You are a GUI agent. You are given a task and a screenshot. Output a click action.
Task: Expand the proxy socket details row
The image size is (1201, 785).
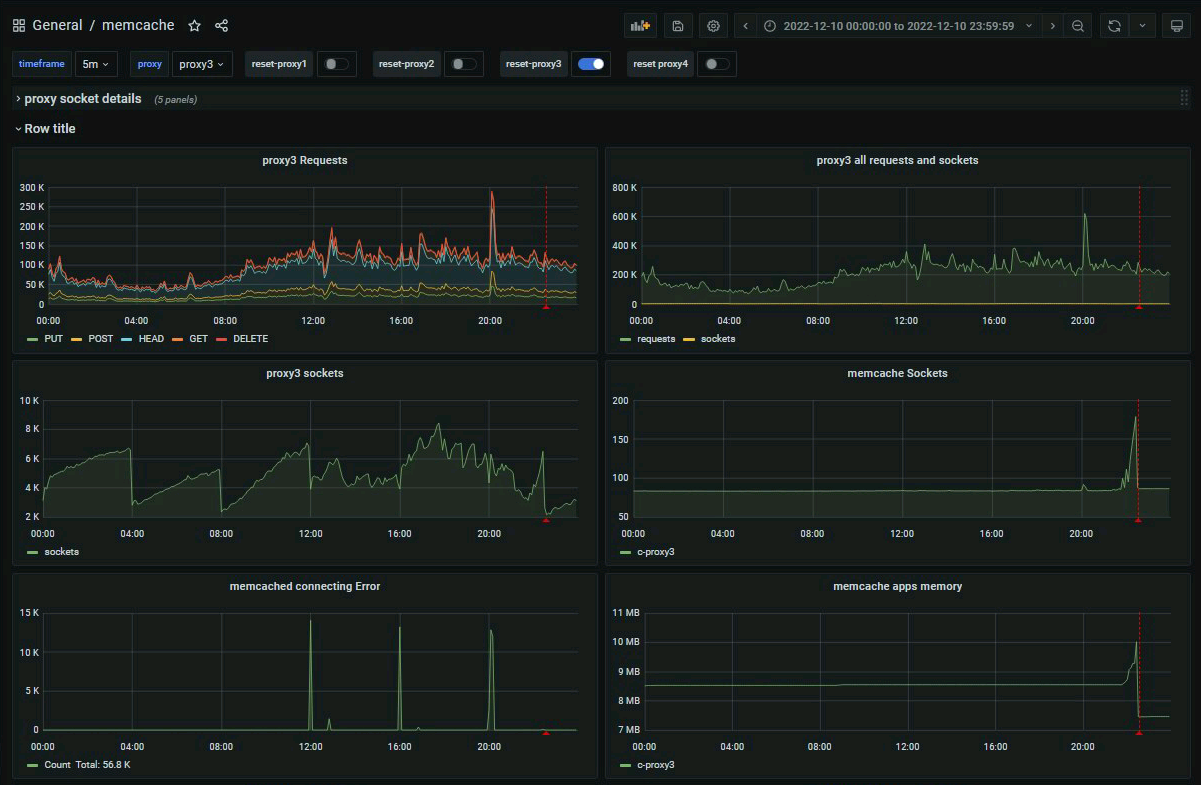tap(82, 99)
